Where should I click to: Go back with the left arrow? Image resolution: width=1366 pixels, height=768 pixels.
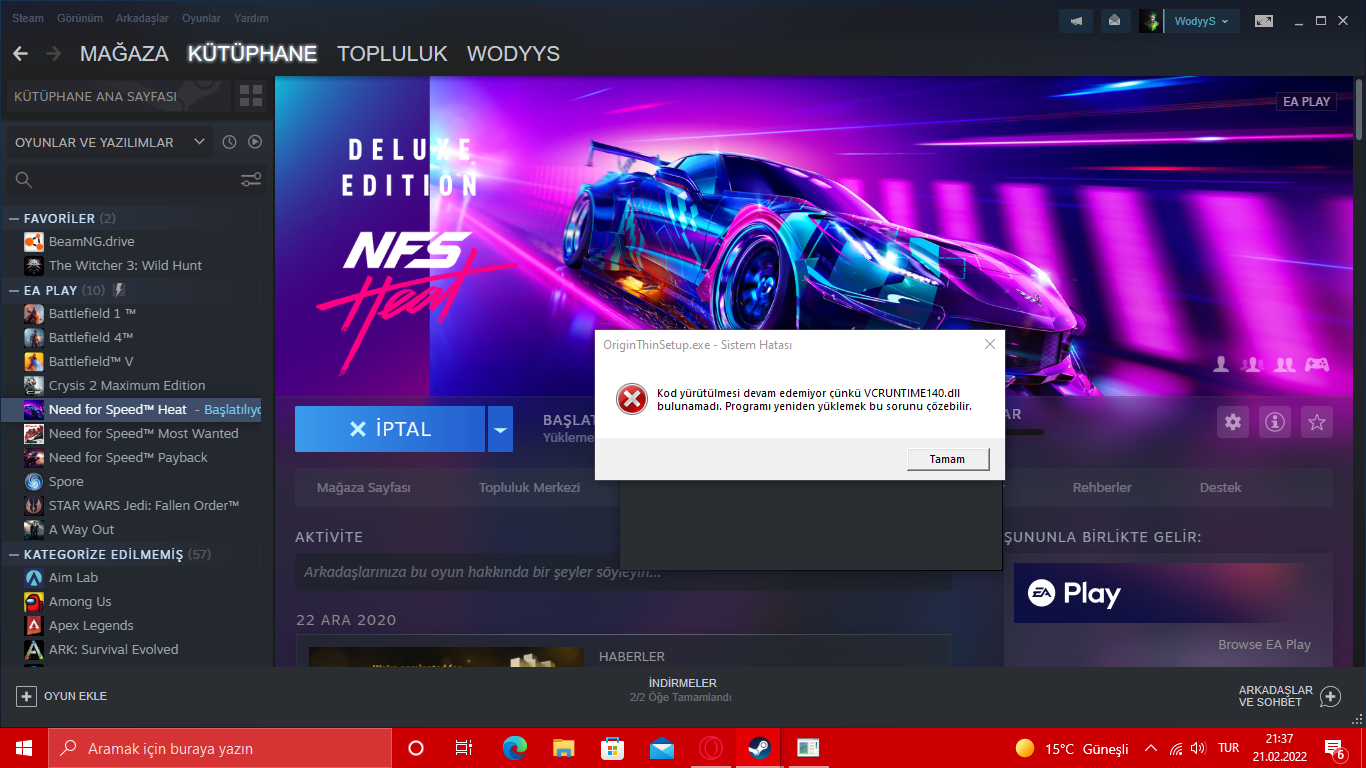coord(20,54)
